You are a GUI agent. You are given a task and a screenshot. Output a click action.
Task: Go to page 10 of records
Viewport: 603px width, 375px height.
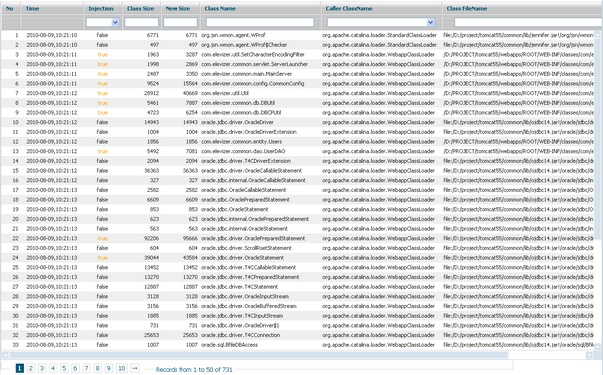[122, 368]
